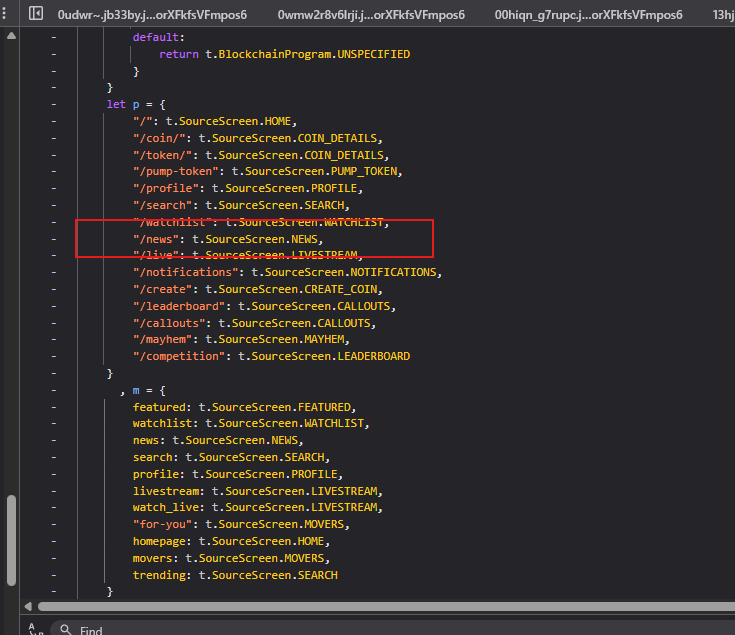Click the "/search" SEARCH line
Image resolution: width=735 pixels, height=635 pixels.
[241, 205]
